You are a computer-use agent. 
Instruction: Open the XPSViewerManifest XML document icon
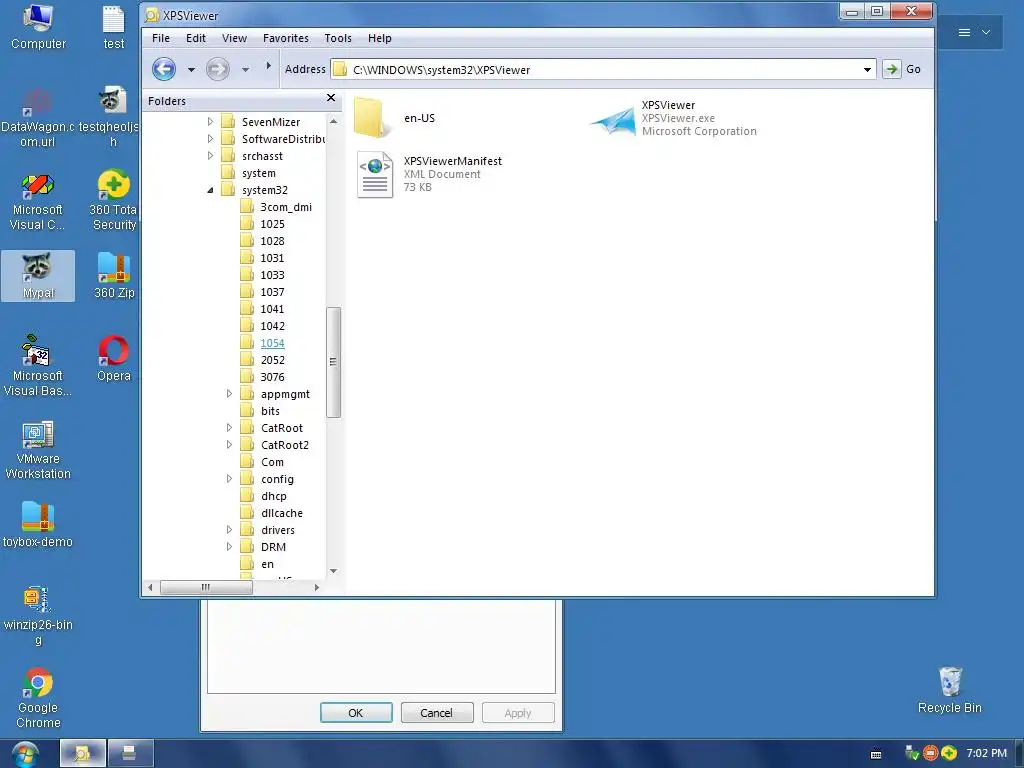point(375,174)
